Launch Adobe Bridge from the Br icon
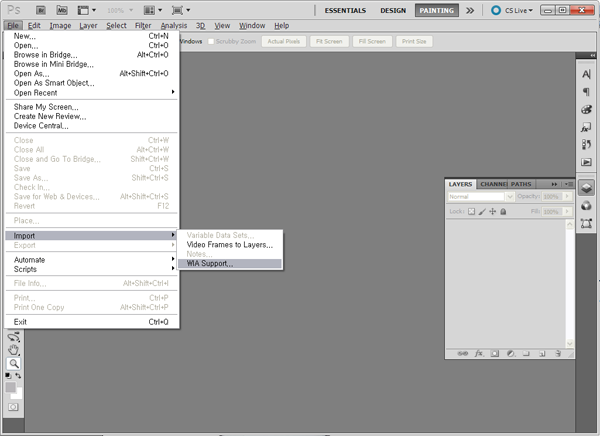Image resolution: width=600 pixels, height=436 pixels. pyautogui.click(x=41, y=10)
